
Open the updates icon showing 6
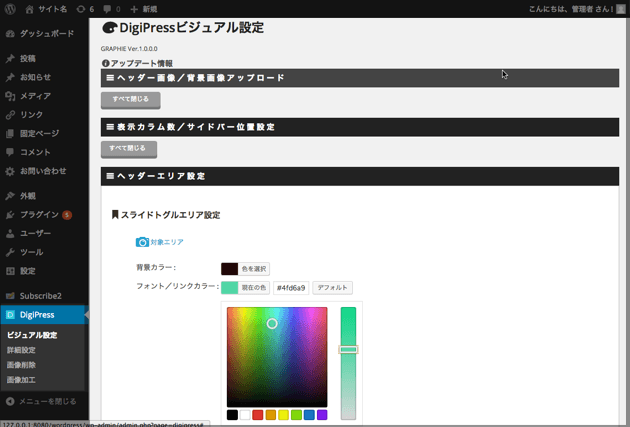click(81, 9)
